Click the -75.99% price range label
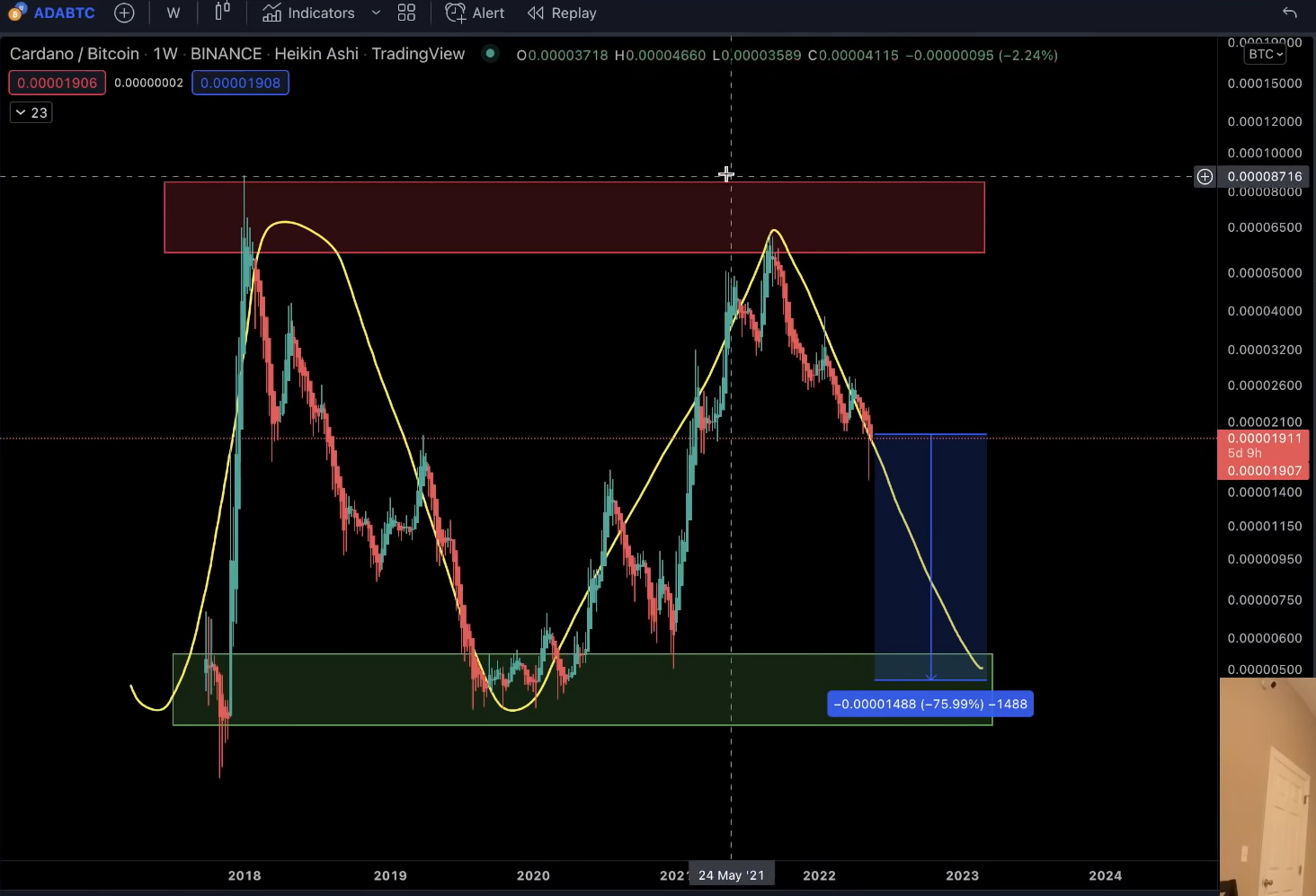The image size is (1316, 896). [930, 704]
